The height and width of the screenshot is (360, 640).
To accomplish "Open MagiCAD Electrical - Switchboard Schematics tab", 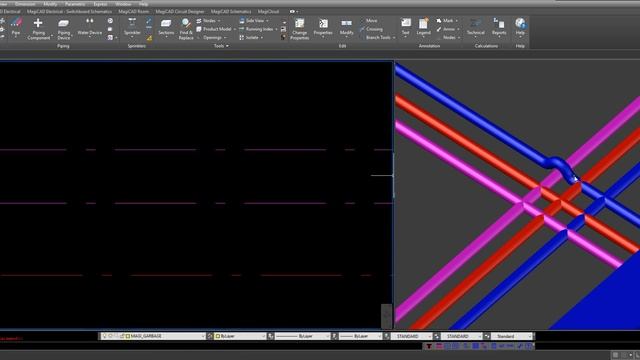I will [69, 11].
